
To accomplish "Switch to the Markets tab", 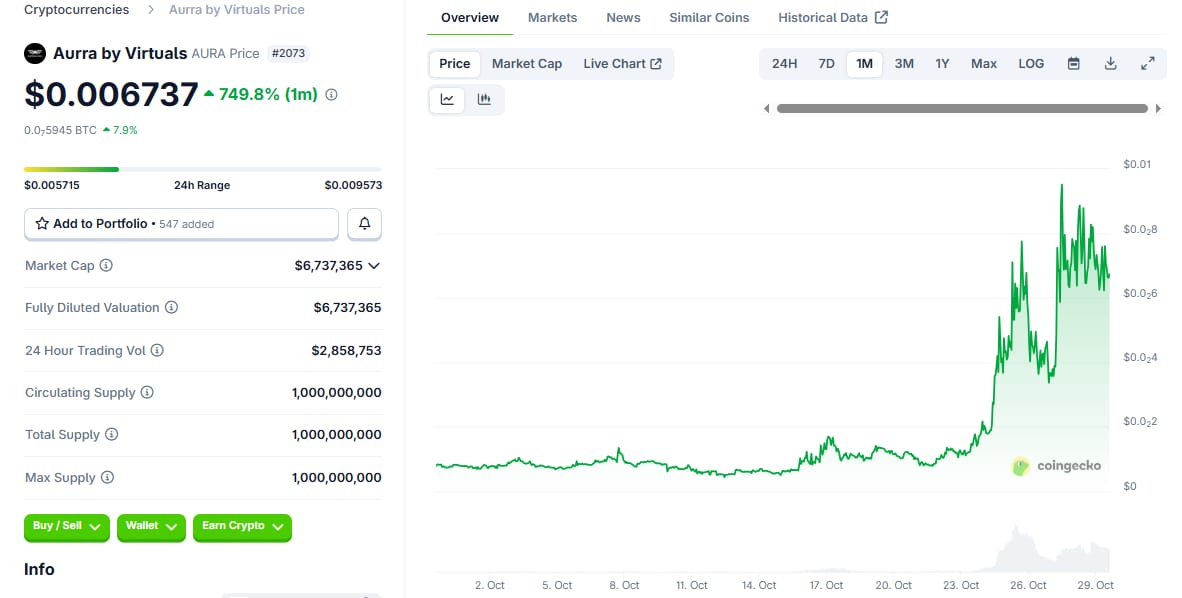I will tap(552, 17).
